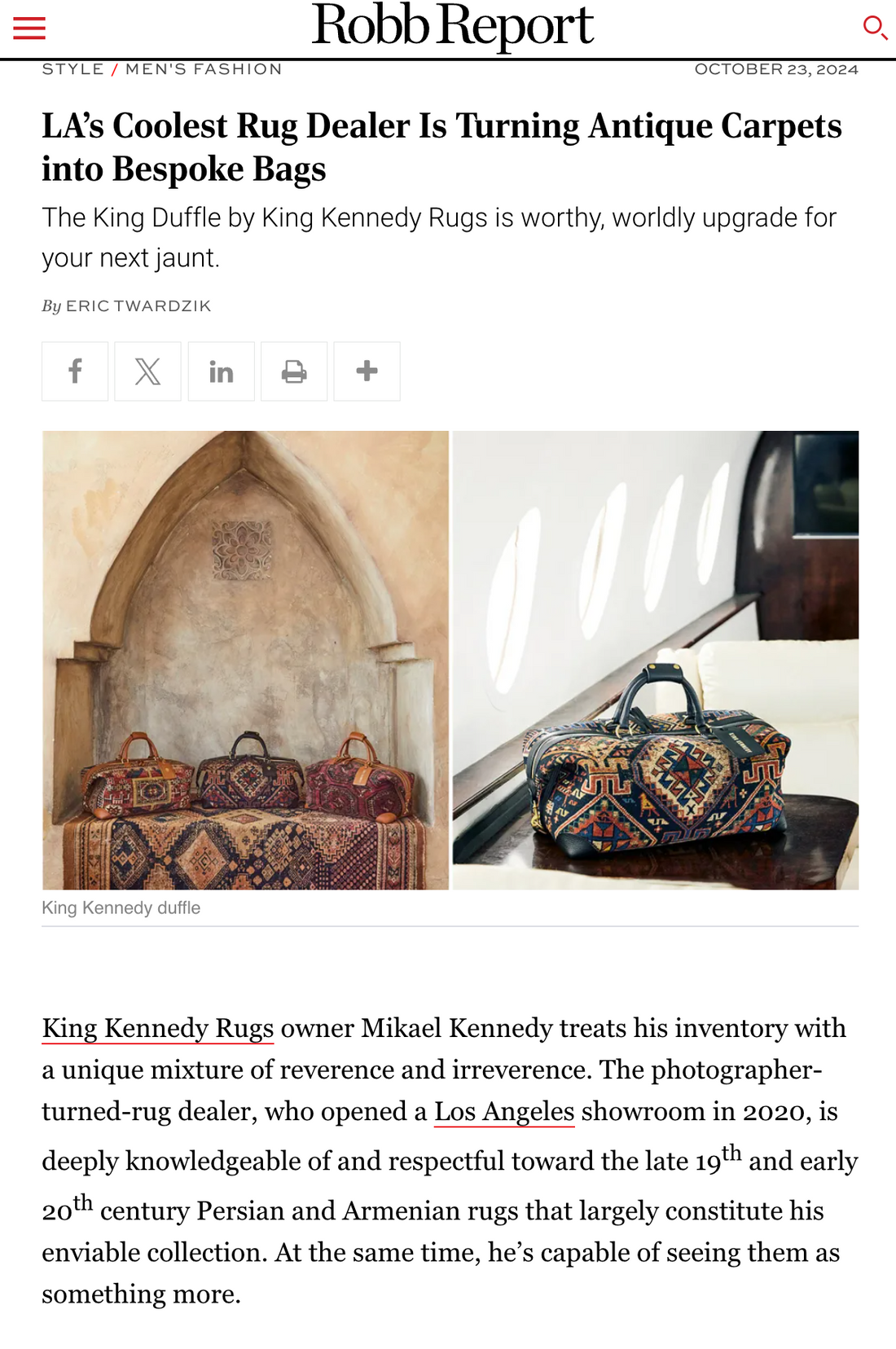Expand more sharing options plus icon
This screenshot has height=1349, width=896.
(x=367, y=371)
